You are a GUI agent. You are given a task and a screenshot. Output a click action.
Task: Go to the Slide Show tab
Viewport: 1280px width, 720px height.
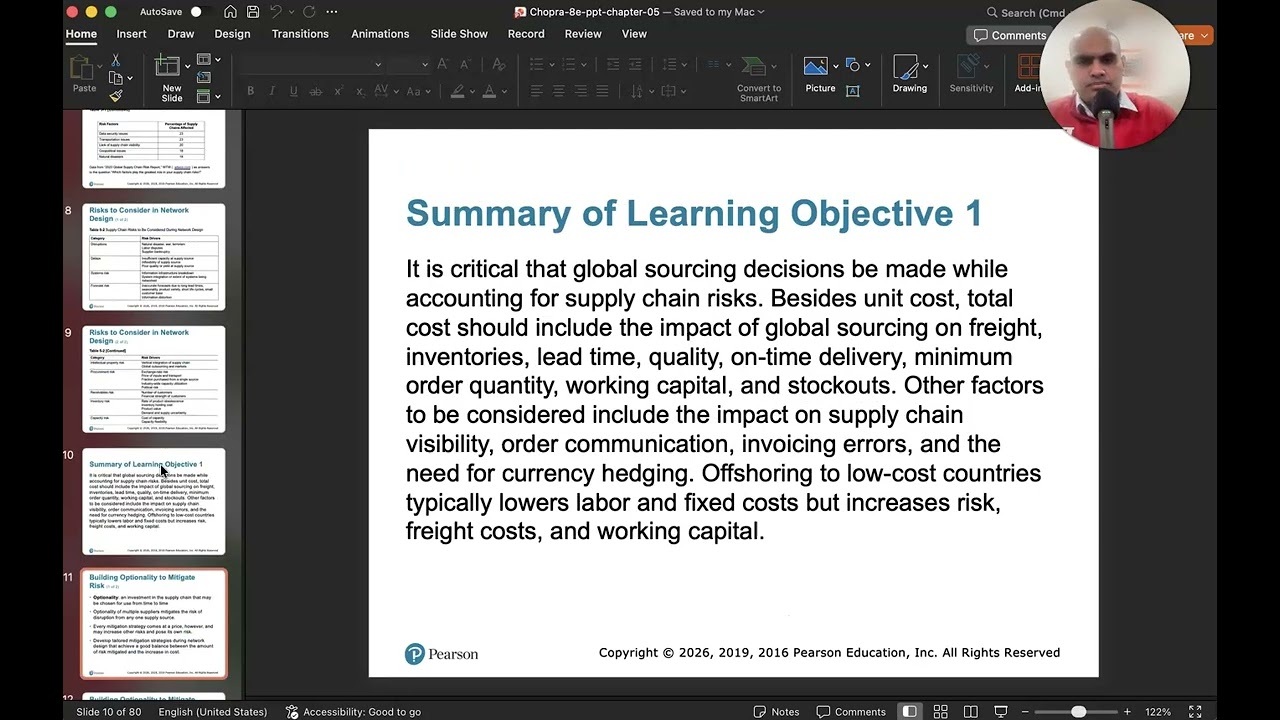pos(459,34)
